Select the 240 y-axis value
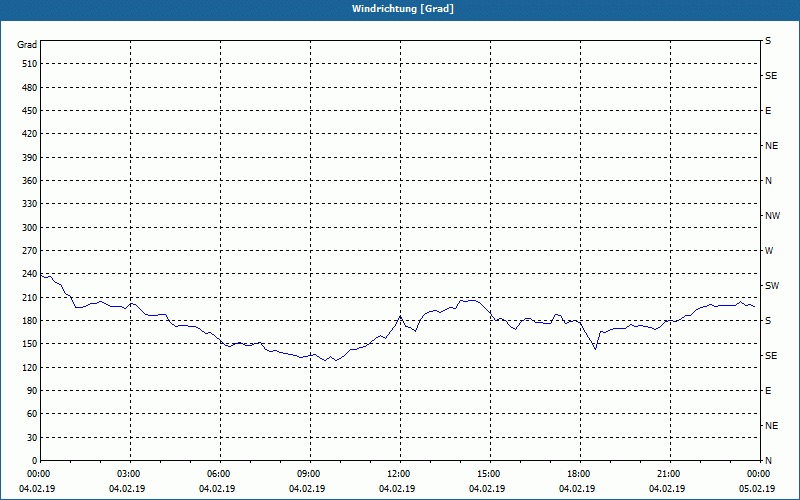Viewport: 800px width, 500px height. pos(30,274)
